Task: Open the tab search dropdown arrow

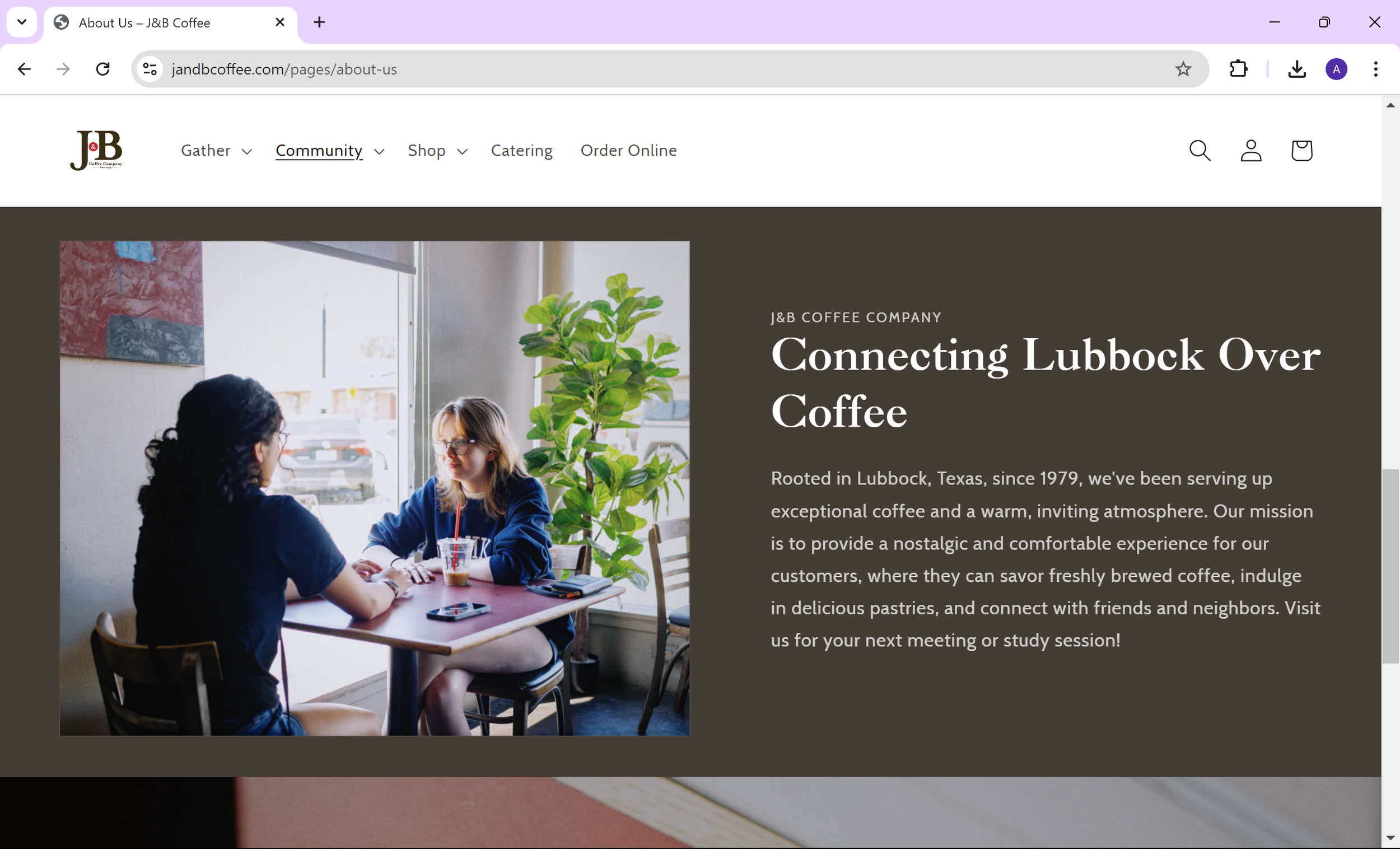Action: (22, 22)
